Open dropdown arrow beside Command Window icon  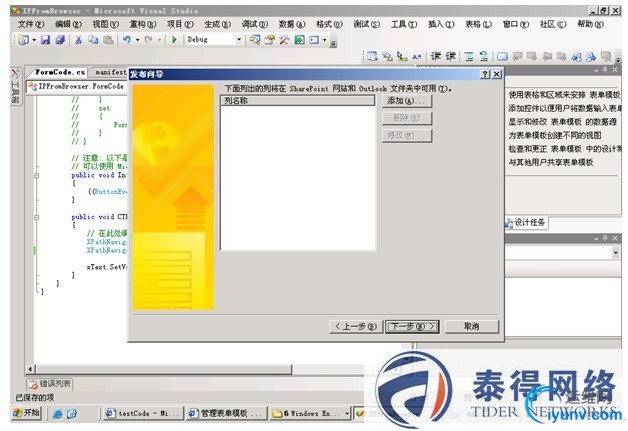coord(324,40)
